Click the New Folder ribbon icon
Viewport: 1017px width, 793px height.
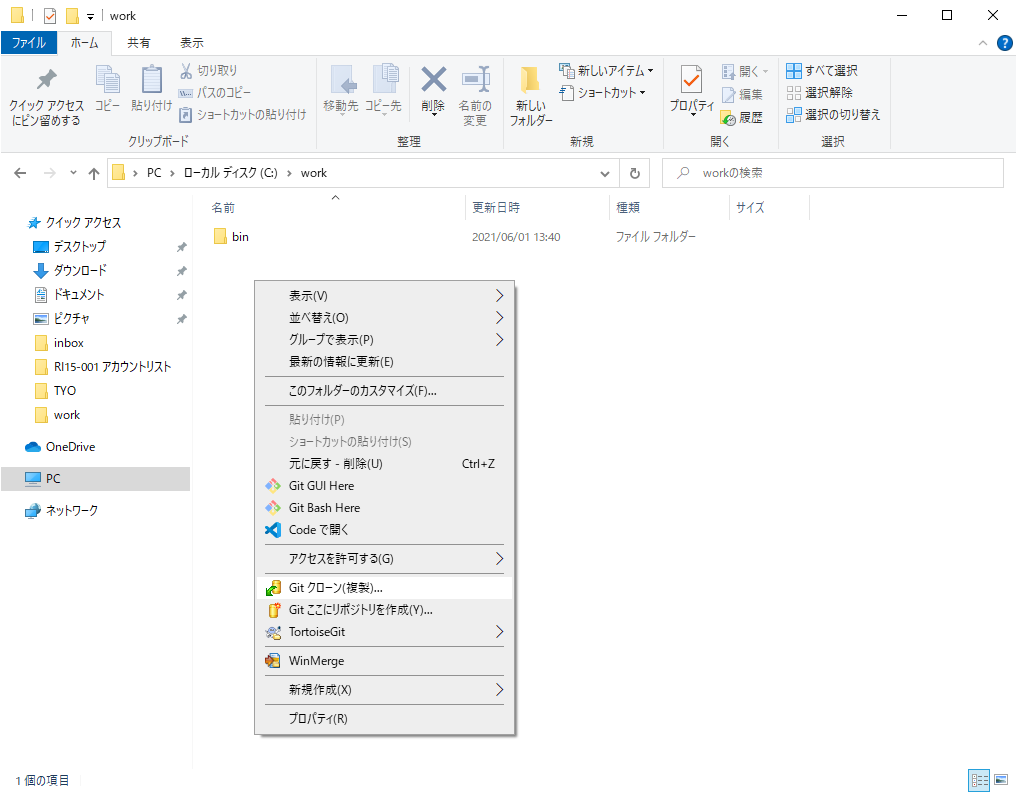pos(530,96)
